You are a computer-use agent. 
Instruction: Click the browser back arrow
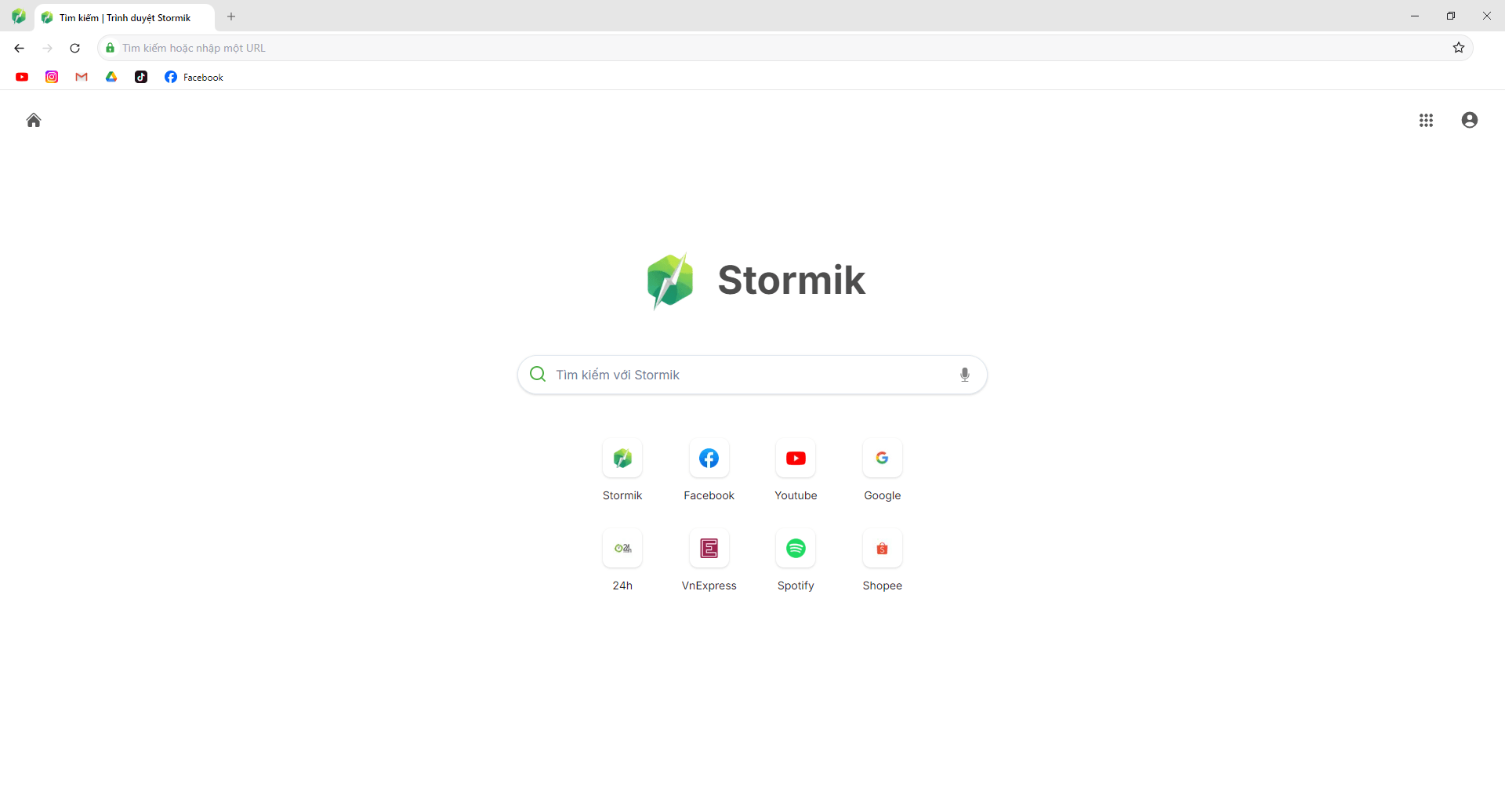pyautogui.click(x=19, y=48)
